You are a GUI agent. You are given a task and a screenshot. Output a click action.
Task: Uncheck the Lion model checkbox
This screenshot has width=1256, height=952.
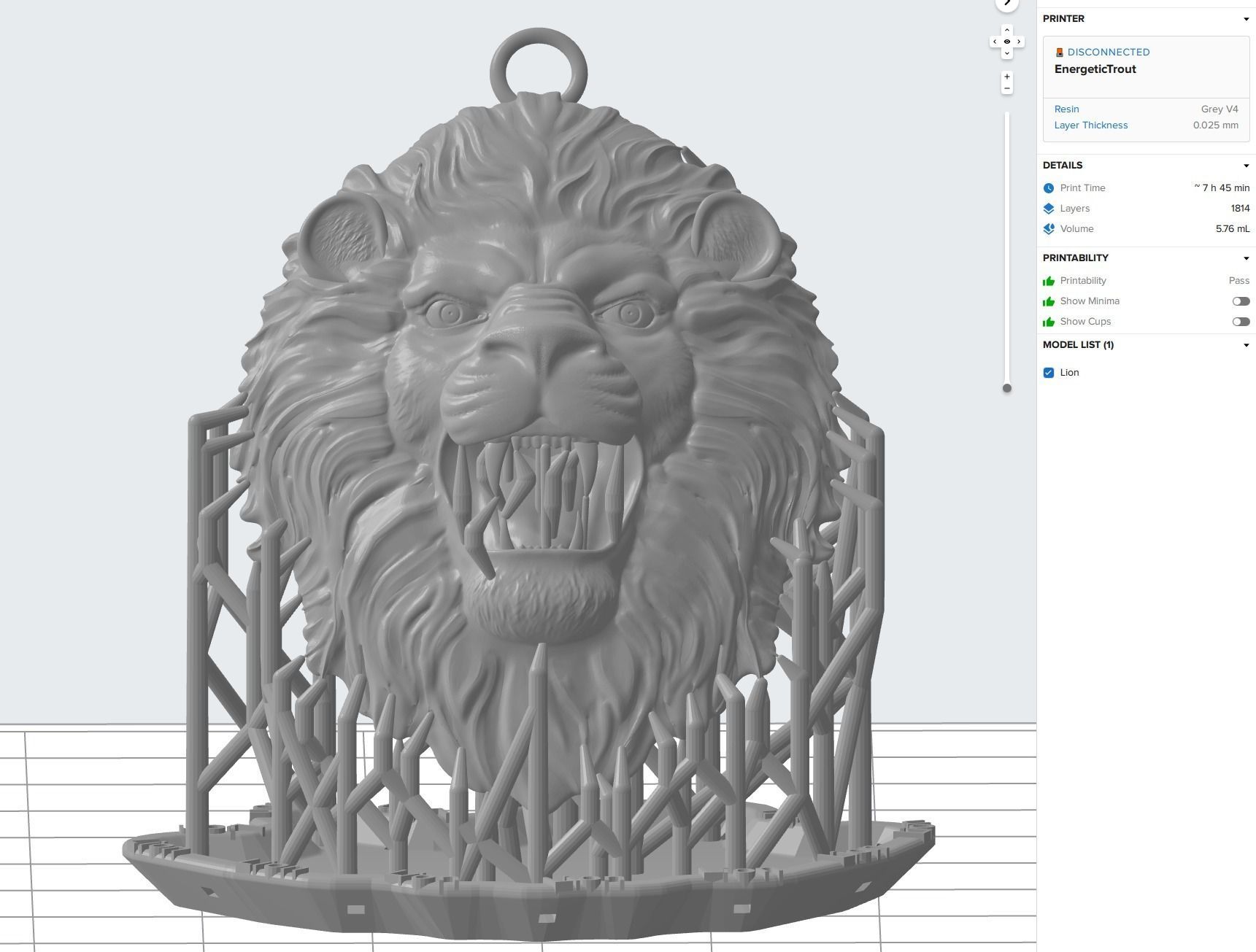(x=1049, y=373)
